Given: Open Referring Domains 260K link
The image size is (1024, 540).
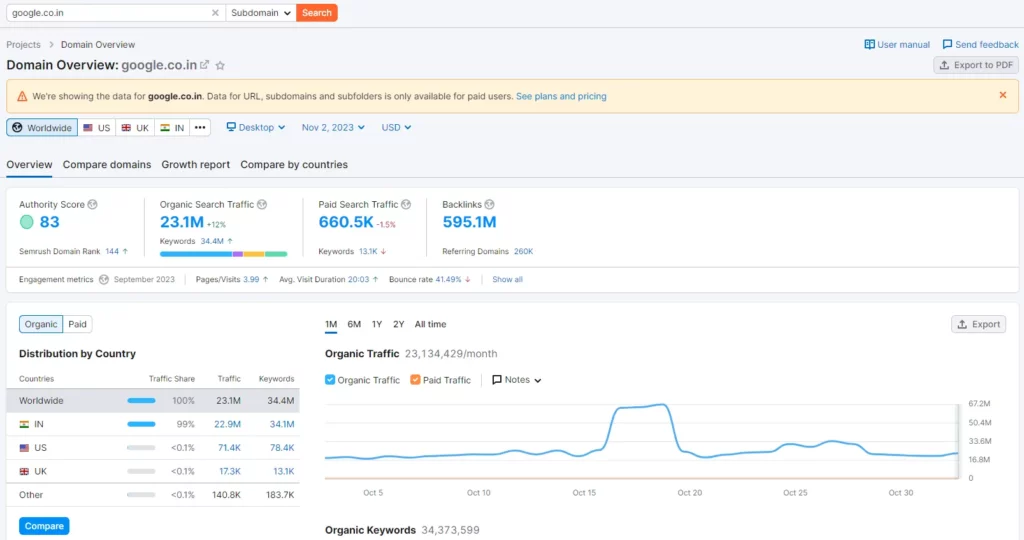Looking at the screenshot, I should (524, 251).
